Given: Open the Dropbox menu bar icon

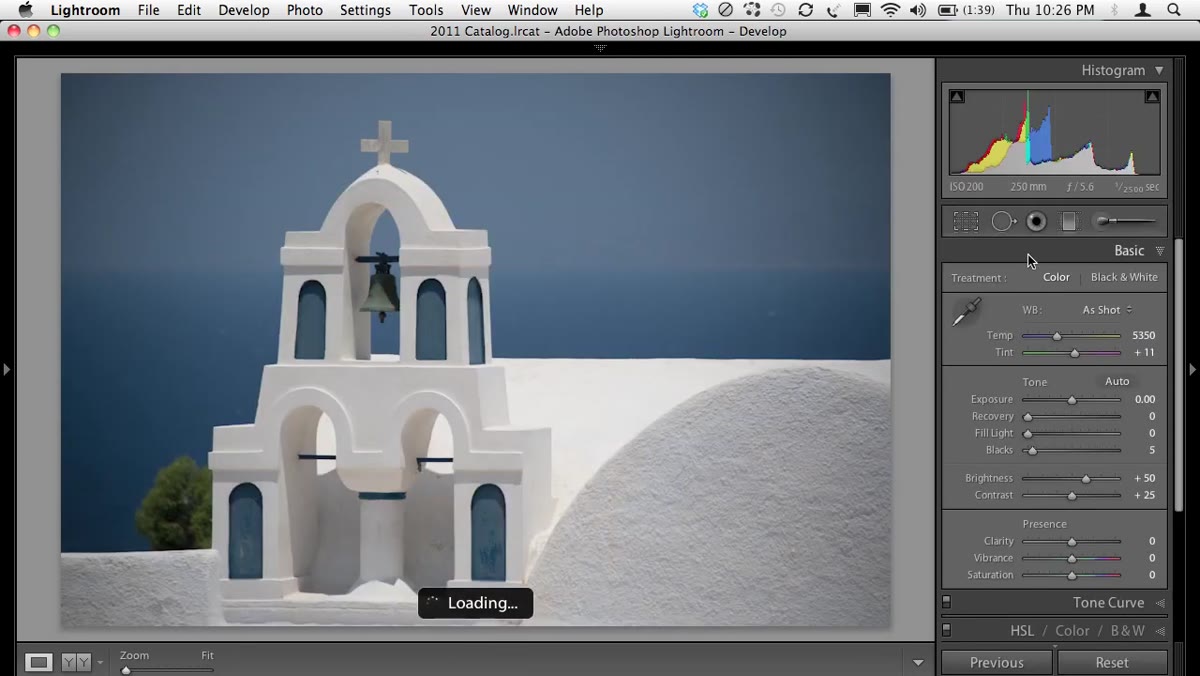Looking at the screenshot, I should (700, 10).
